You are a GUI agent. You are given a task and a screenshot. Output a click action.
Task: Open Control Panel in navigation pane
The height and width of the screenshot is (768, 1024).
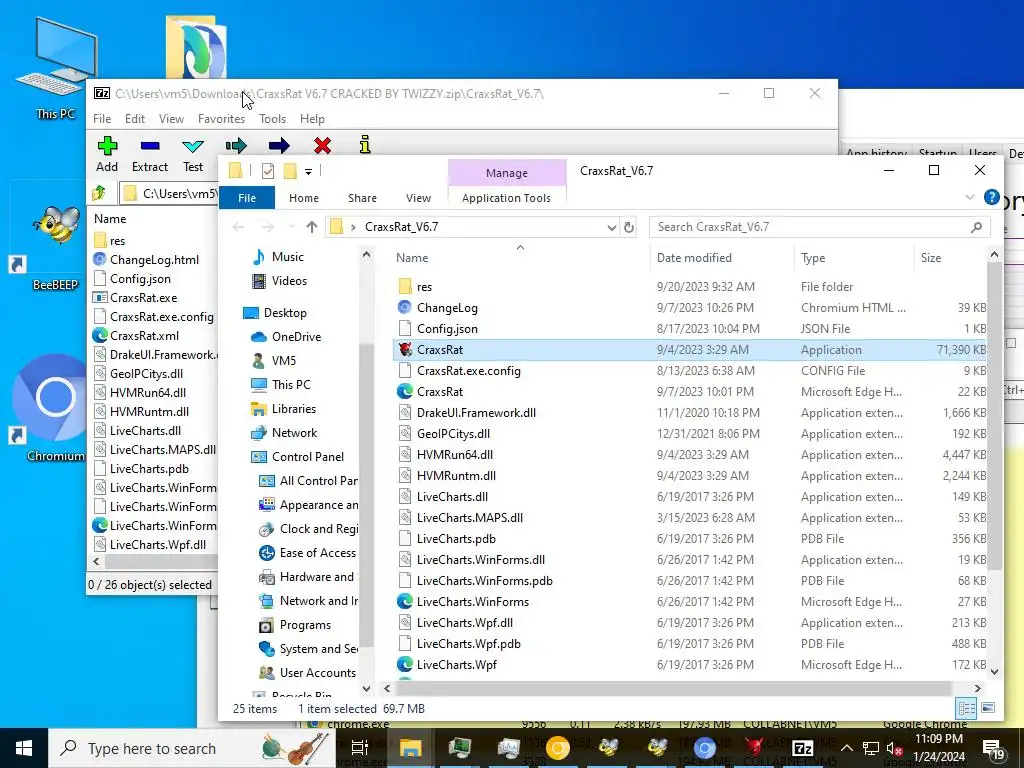coord(308,456)
